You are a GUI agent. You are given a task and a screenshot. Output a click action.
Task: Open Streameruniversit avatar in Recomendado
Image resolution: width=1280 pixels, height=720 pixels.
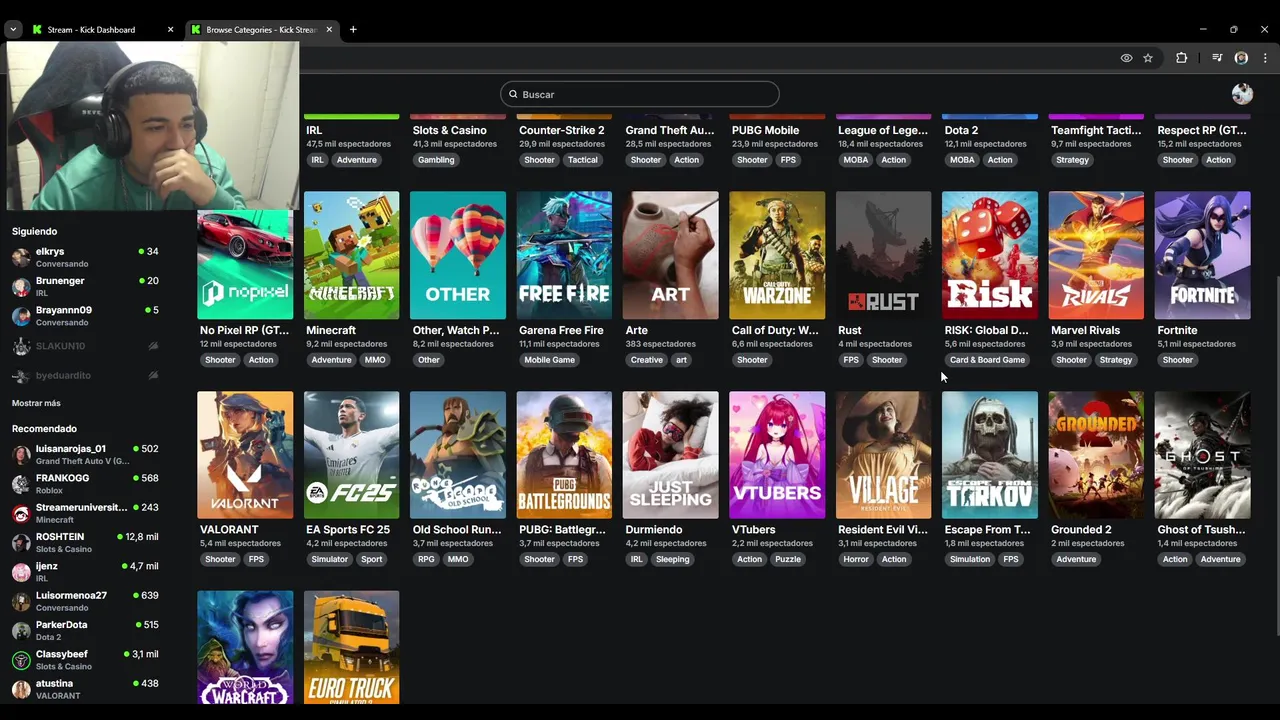(21, 513)
